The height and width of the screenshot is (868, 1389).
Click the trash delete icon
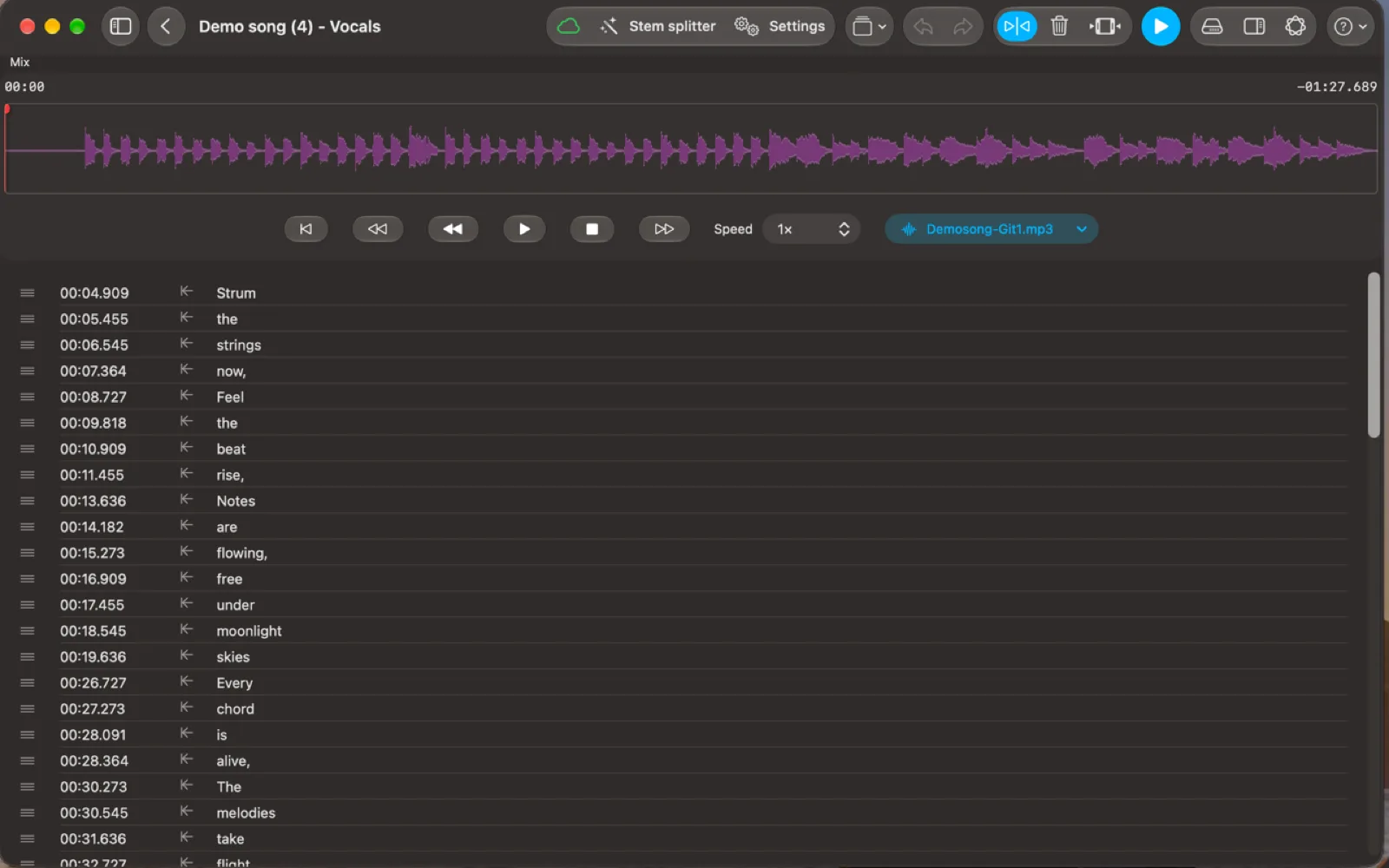pos(1059,26)
